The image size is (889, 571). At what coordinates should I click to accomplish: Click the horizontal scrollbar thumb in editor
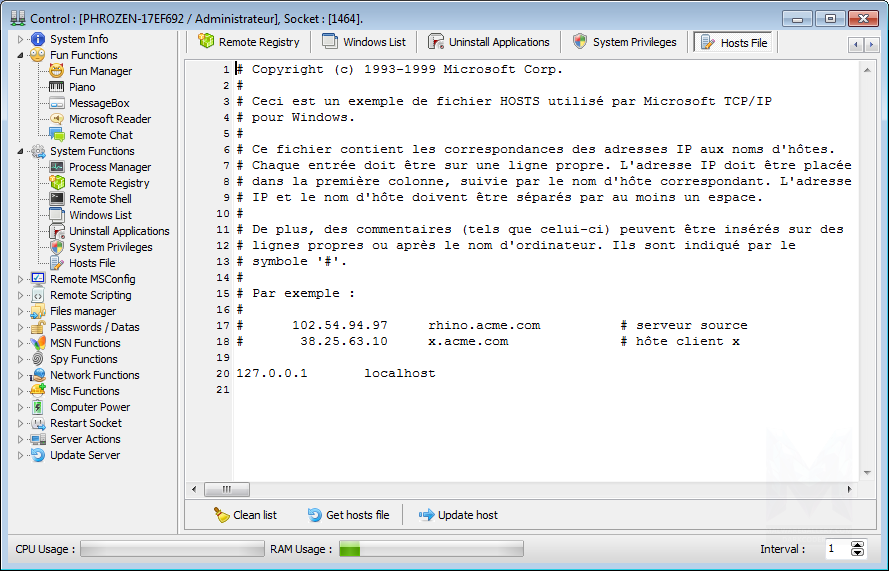click(227, 490)
